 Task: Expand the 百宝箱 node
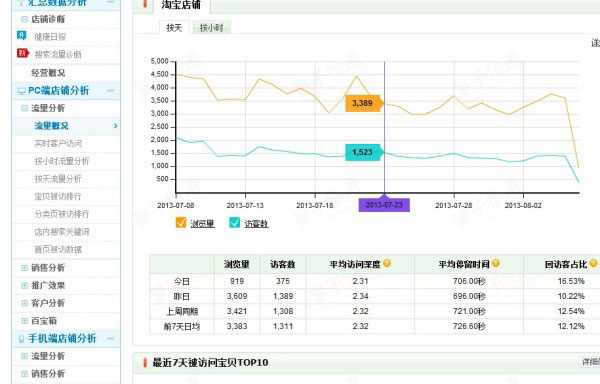point(24,321)
